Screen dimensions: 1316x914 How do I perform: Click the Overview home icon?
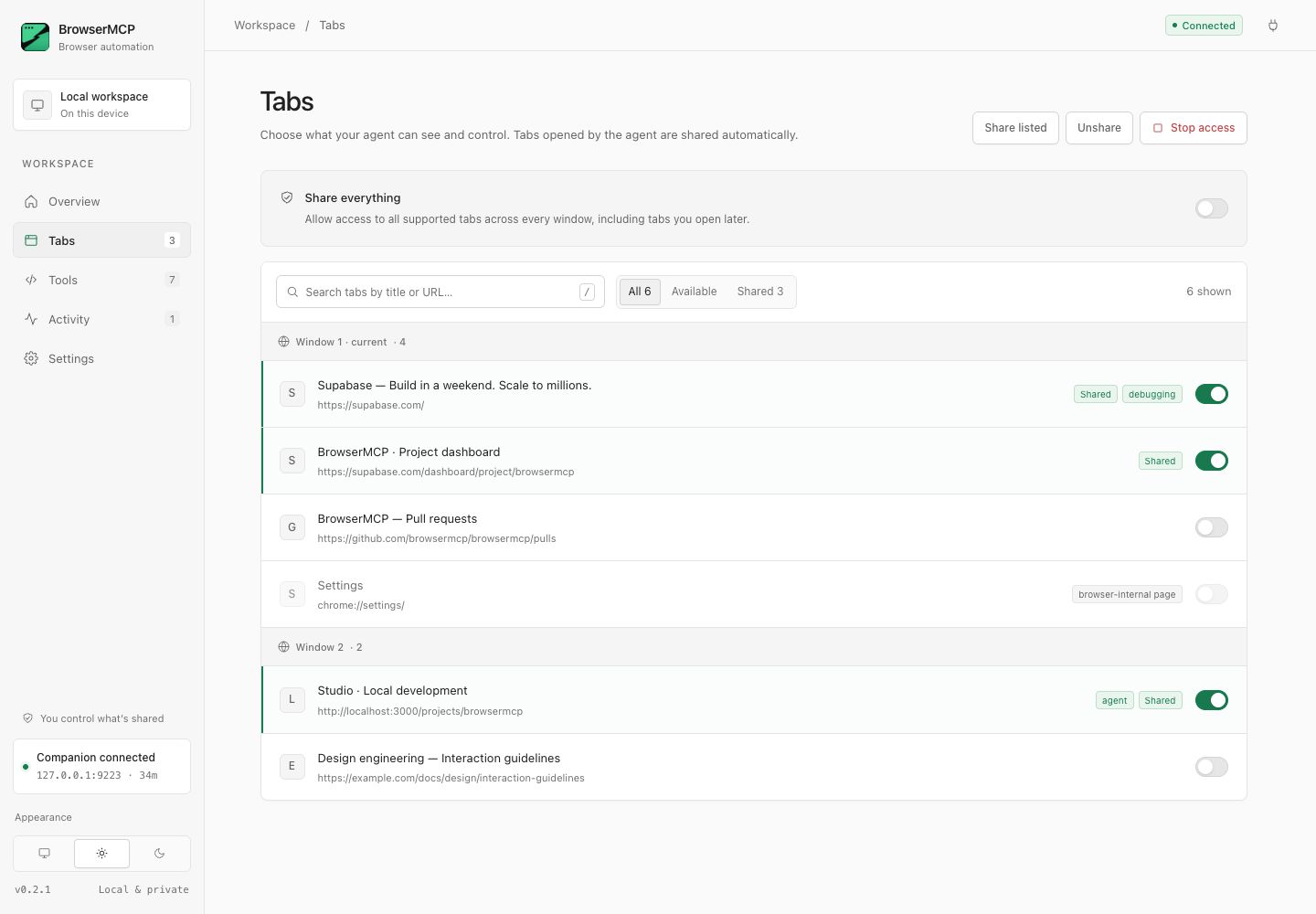click(x=31, y=201)
